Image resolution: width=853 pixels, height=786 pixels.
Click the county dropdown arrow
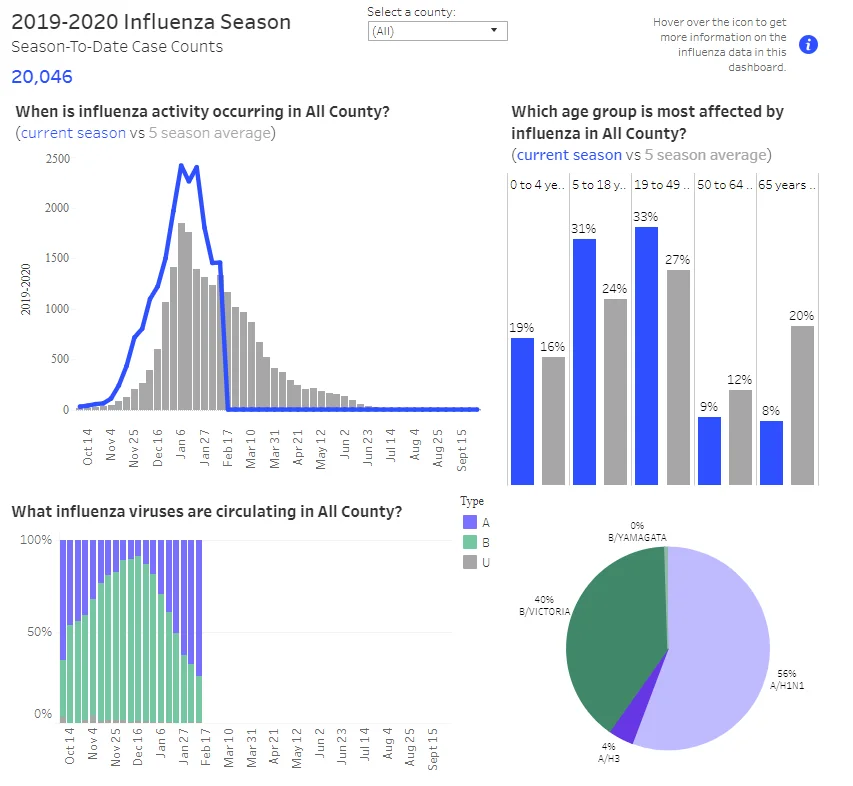[494, 30]
